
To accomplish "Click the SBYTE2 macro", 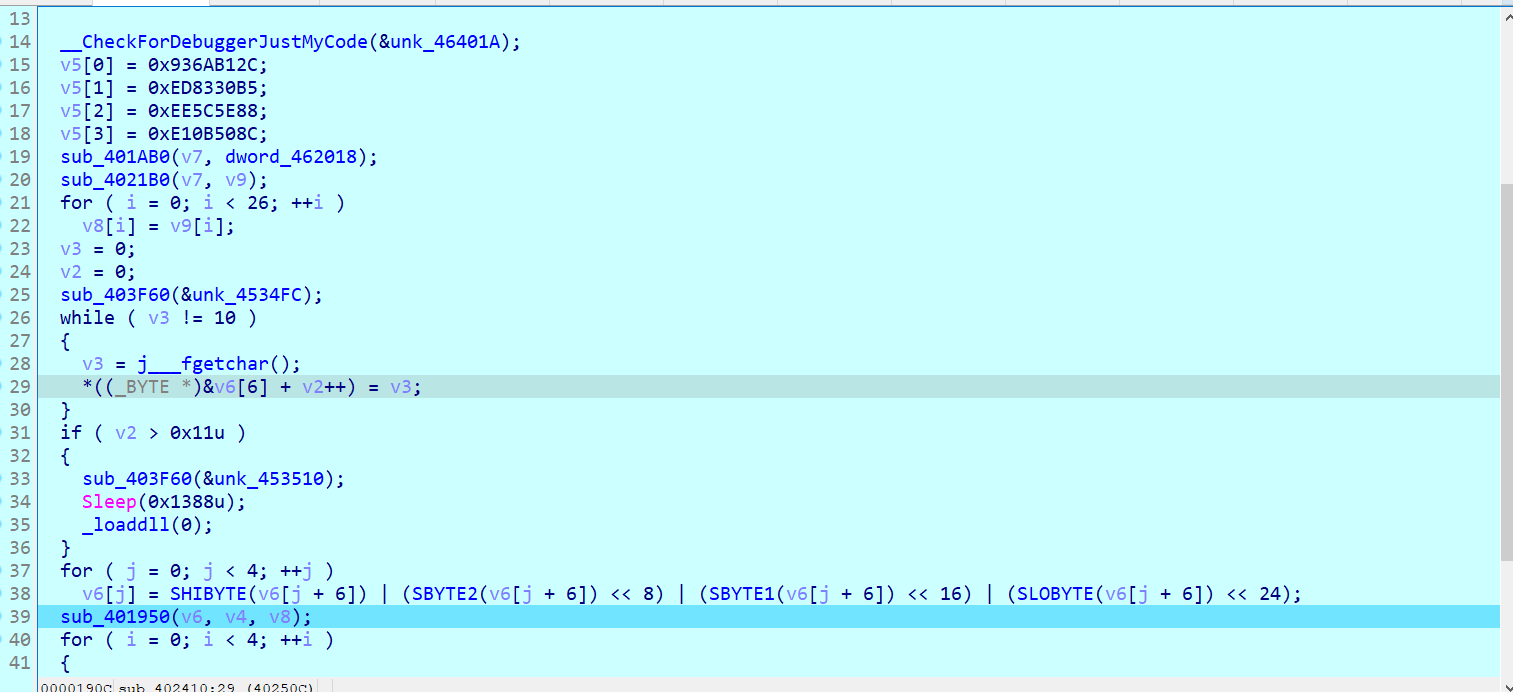I will click(x=445, y=594).
